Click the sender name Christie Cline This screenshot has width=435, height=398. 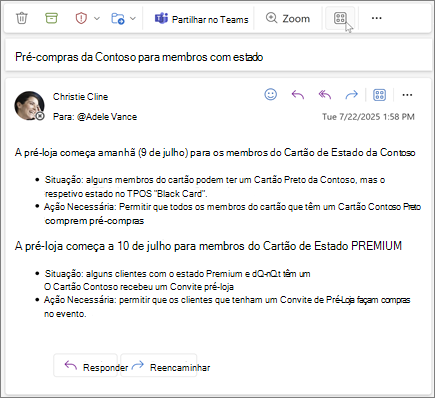coord(80,97)
